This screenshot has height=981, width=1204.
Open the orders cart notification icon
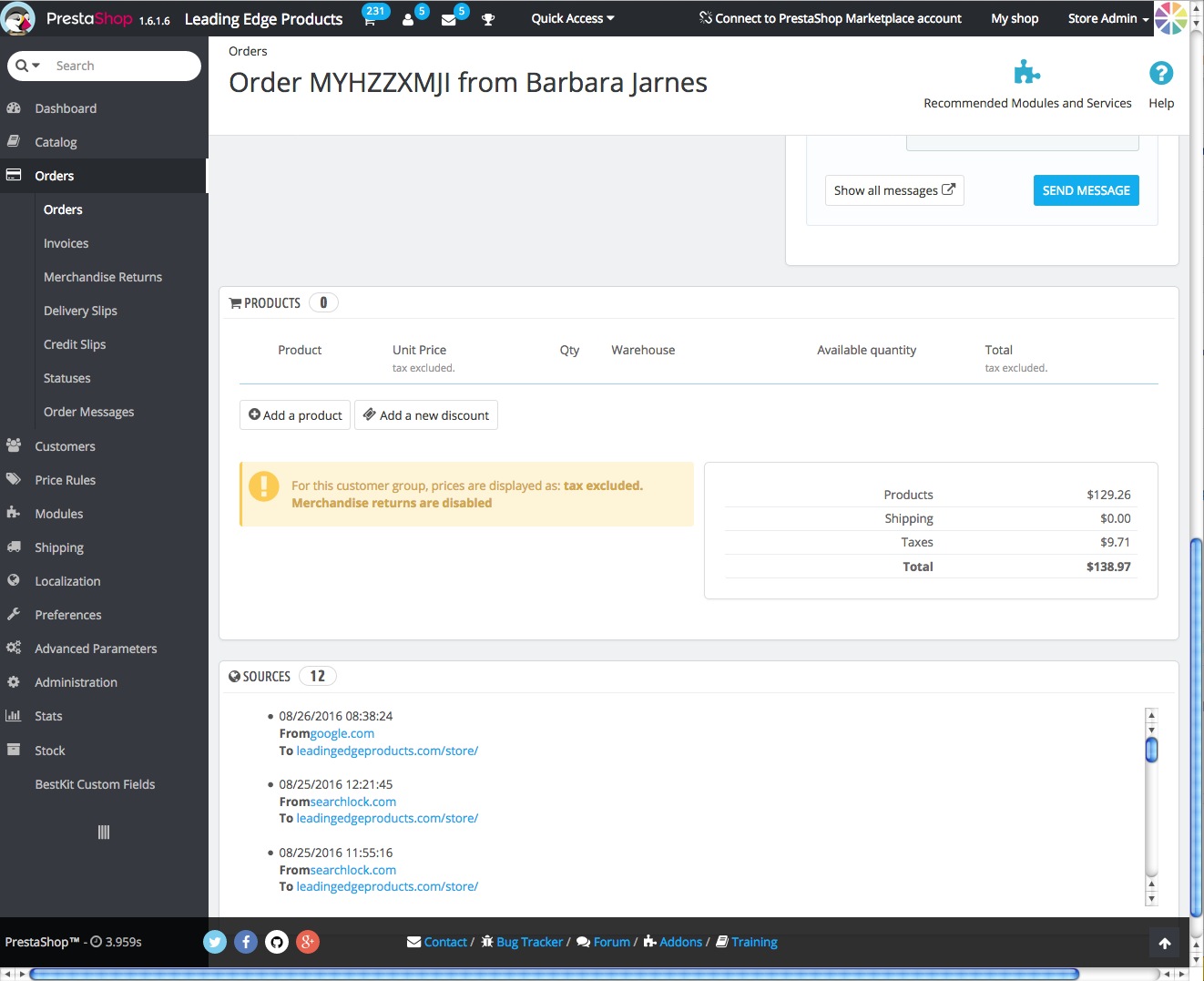[x=370, y=19]
